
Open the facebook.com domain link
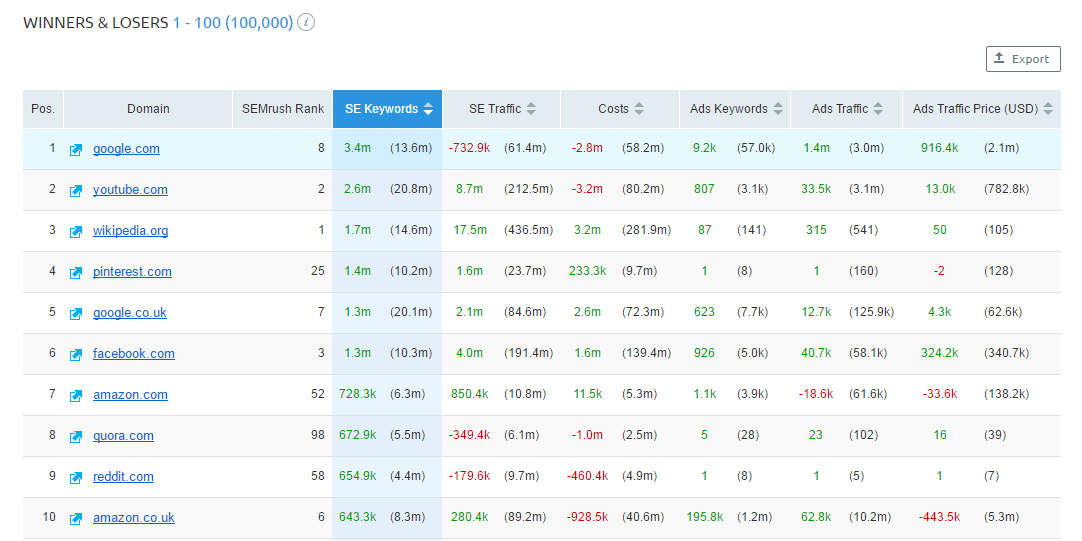(134, 354)
